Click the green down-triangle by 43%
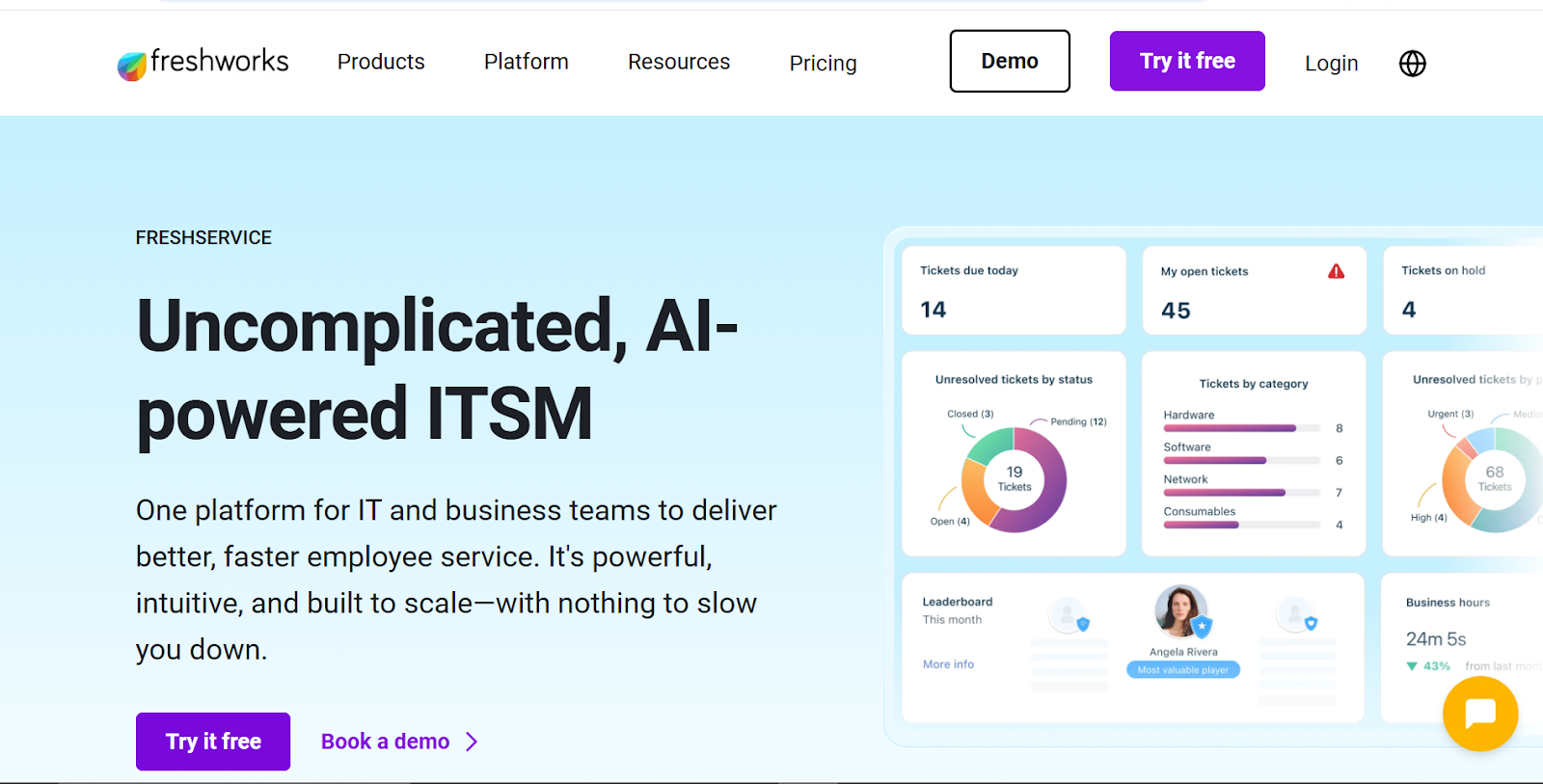This screenshot has width=1543, height=784. [x=1412, y=666]
